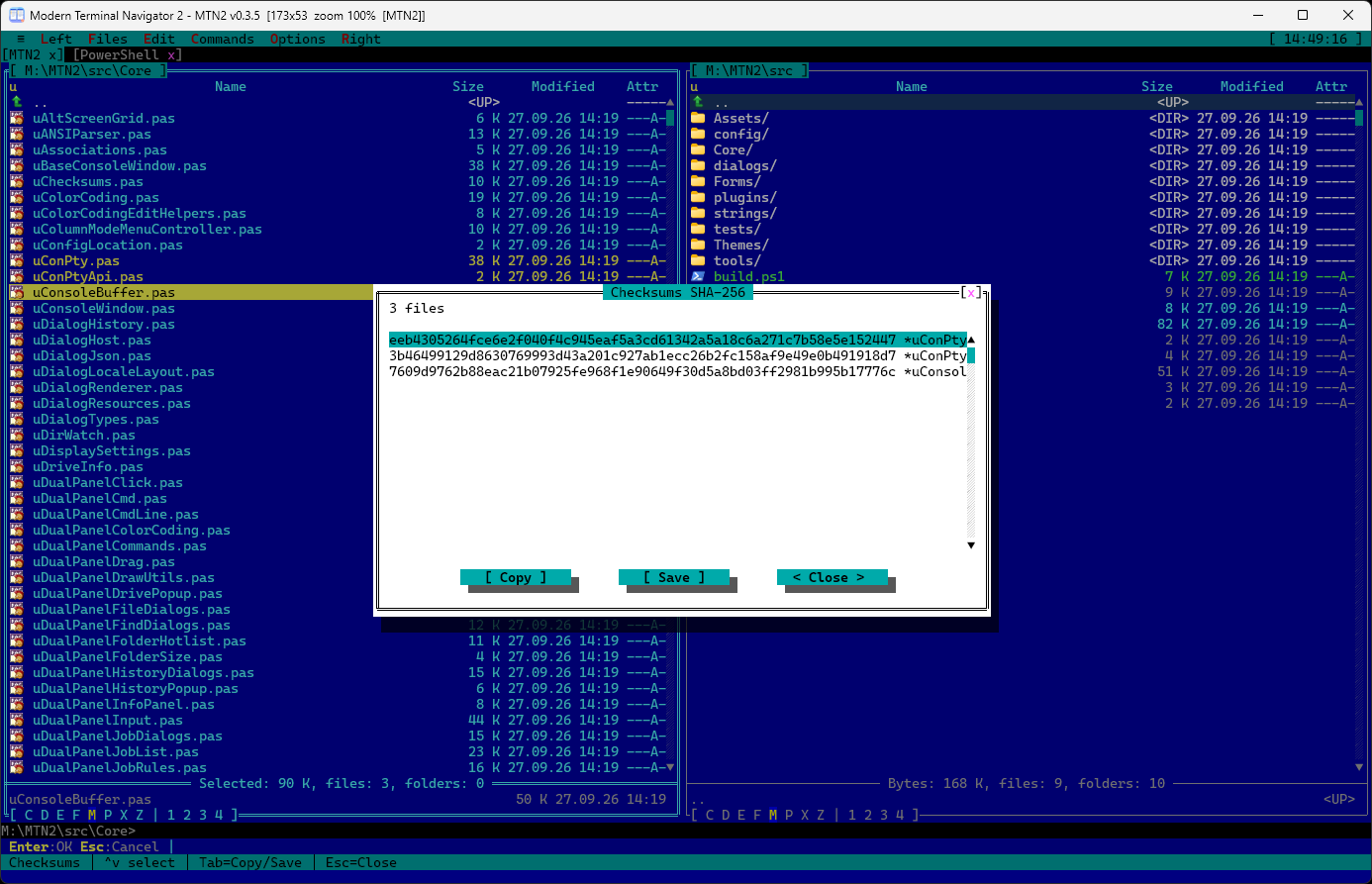Open the Files menu

pyautogui.click(x=108, y=39)
